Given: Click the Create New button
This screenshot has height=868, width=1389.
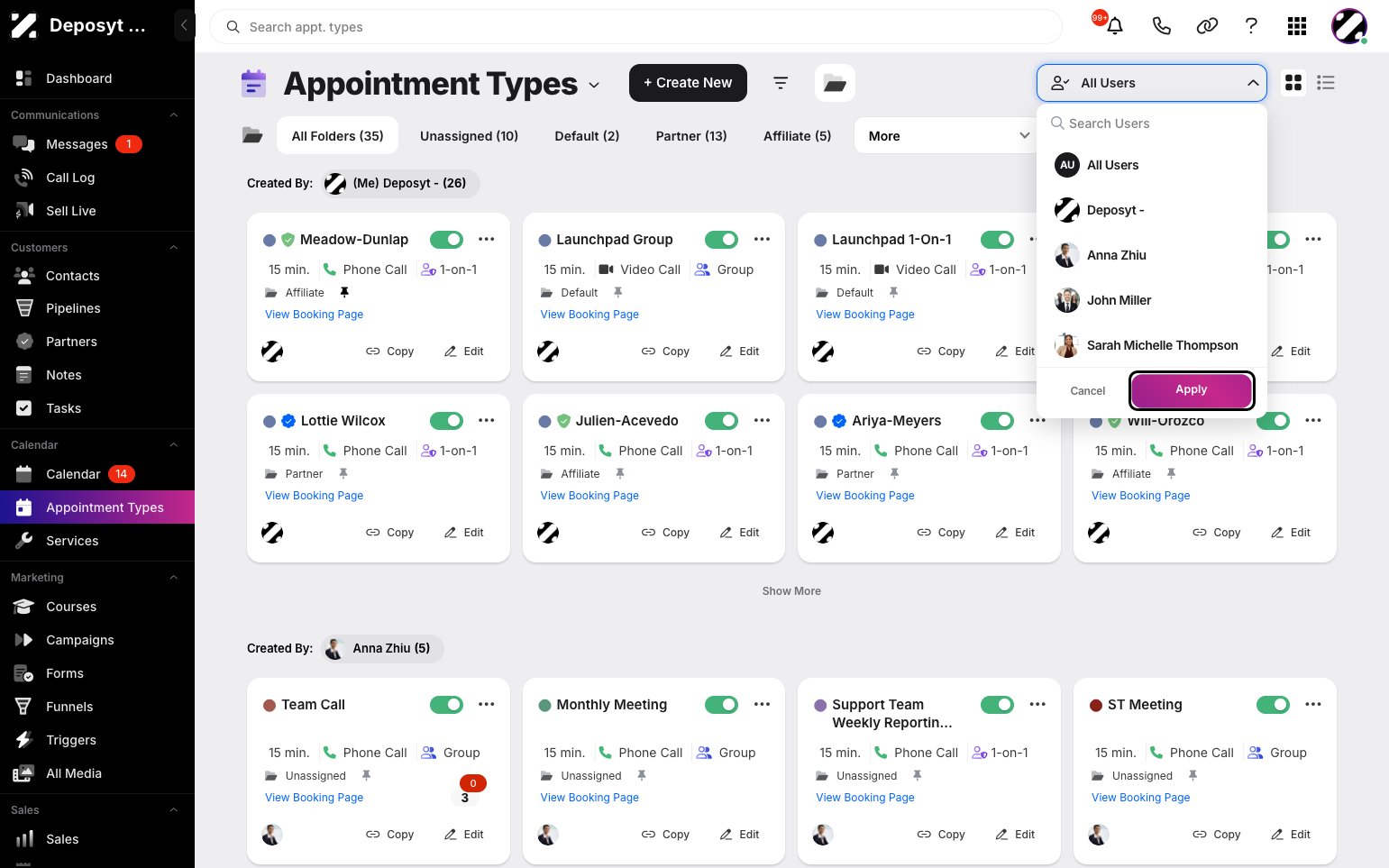Looking at the screenshot, I should 688,83.
